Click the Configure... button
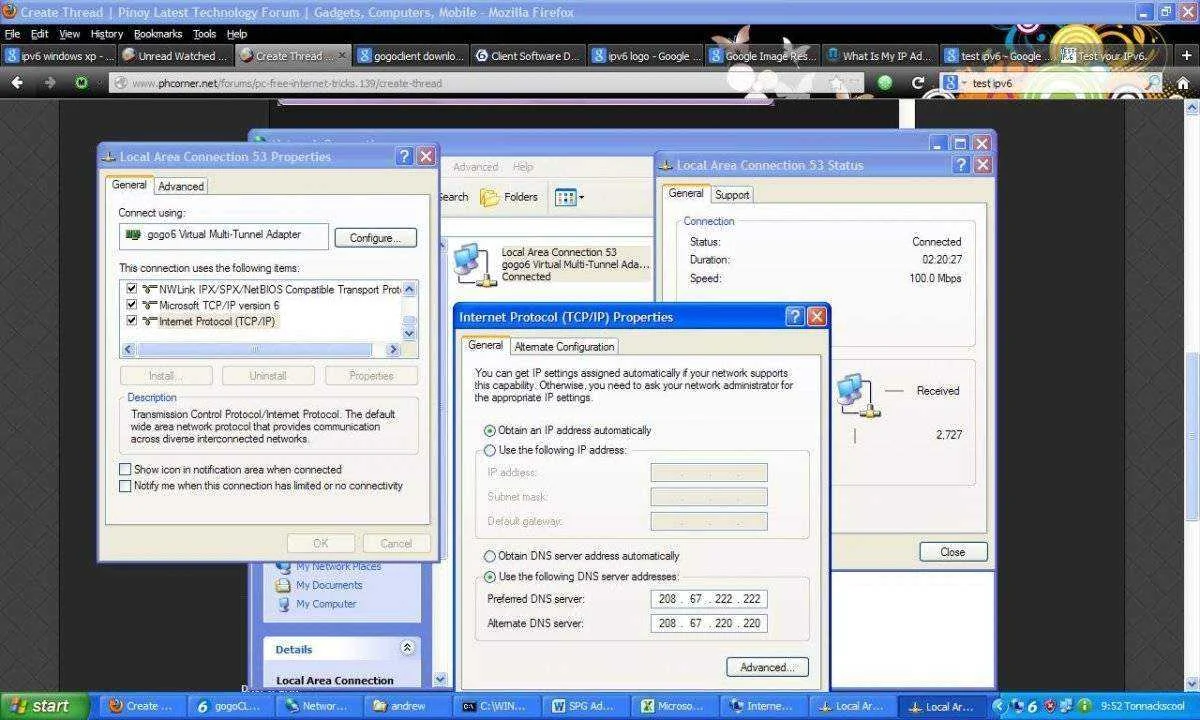 (376, 238)
